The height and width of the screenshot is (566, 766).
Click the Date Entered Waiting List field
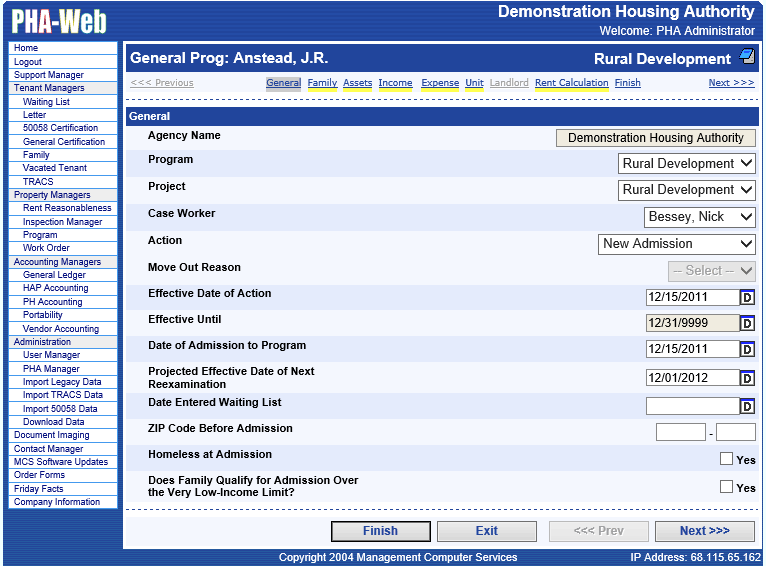click(x=692, y=406)
